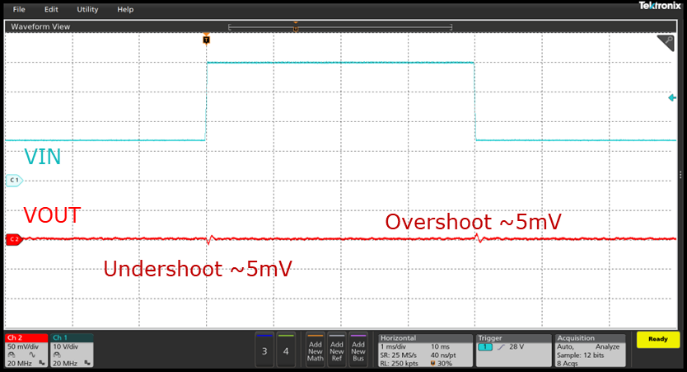This screenshot has height=372, width=687.
Task: Click the trigger source 1 indicator
Action: [x=485, y=347]
